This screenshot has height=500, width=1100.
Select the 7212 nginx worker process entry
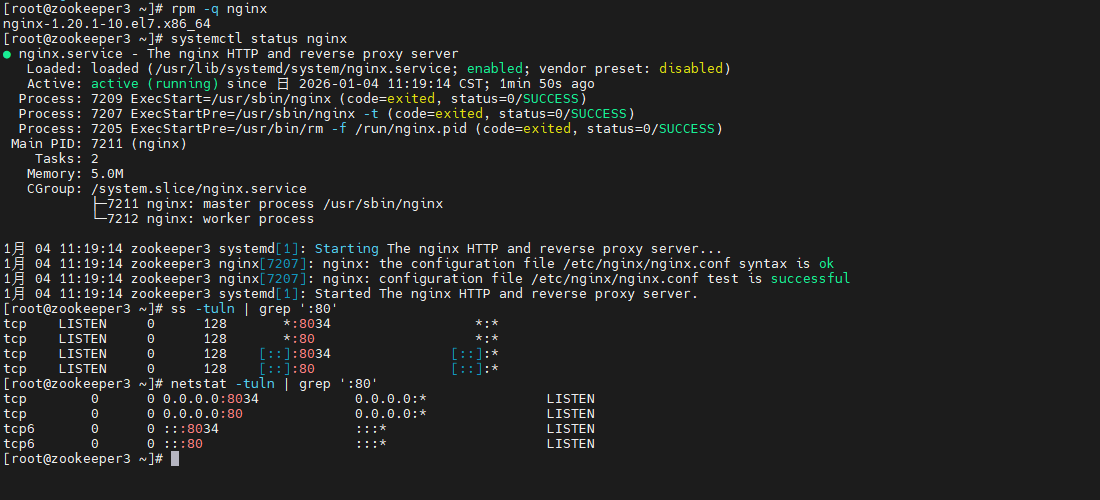[203, 219]
